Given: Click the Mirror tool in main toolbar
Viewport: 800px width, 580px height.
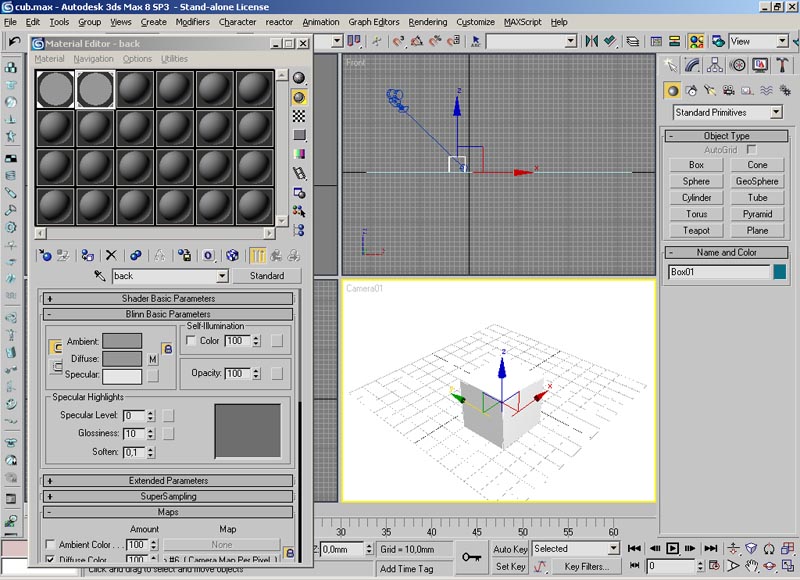Looking at the screenshot, I should tap(591, 41).
